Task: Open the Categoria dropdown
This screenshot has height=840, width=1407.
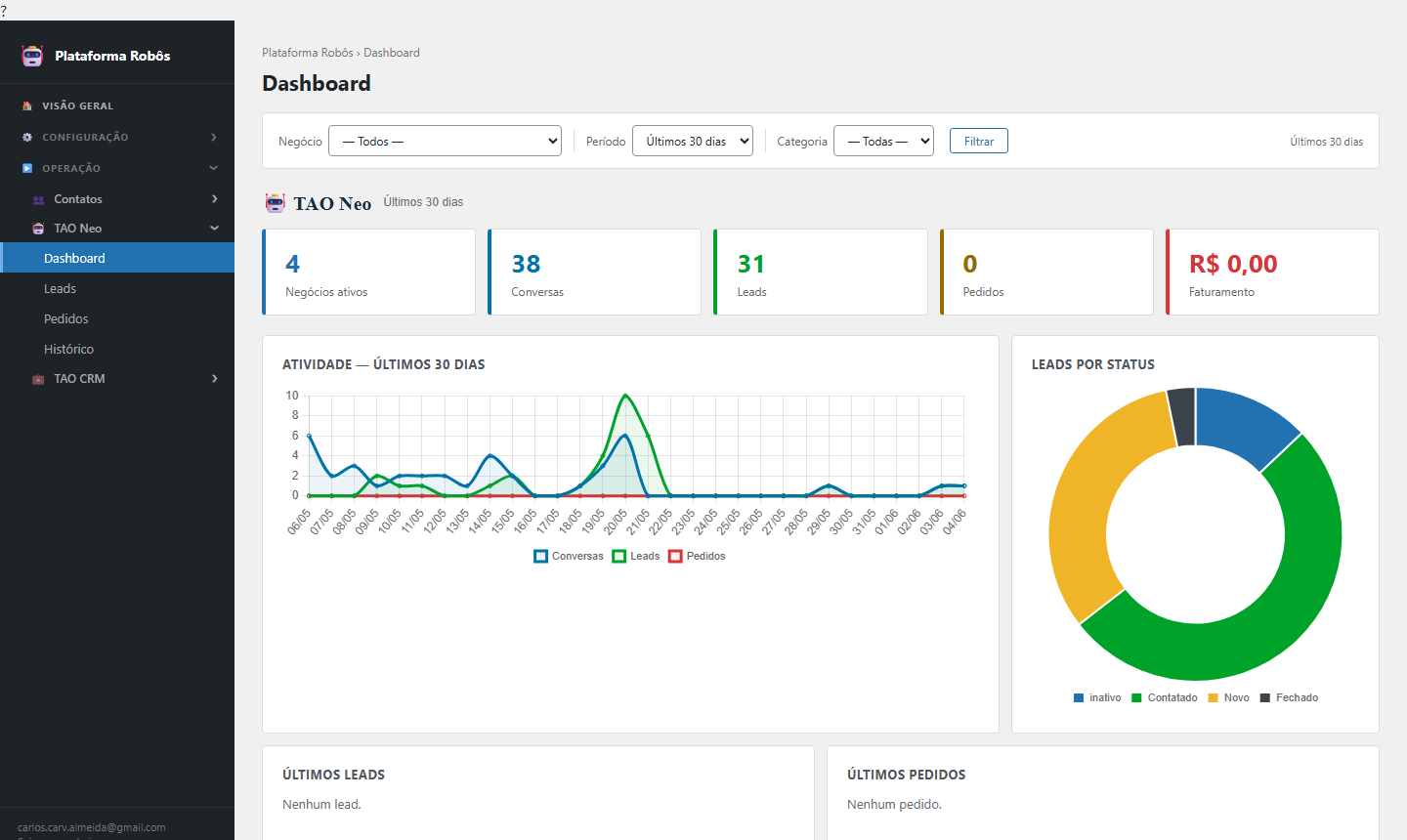Action: coord(883,141)
